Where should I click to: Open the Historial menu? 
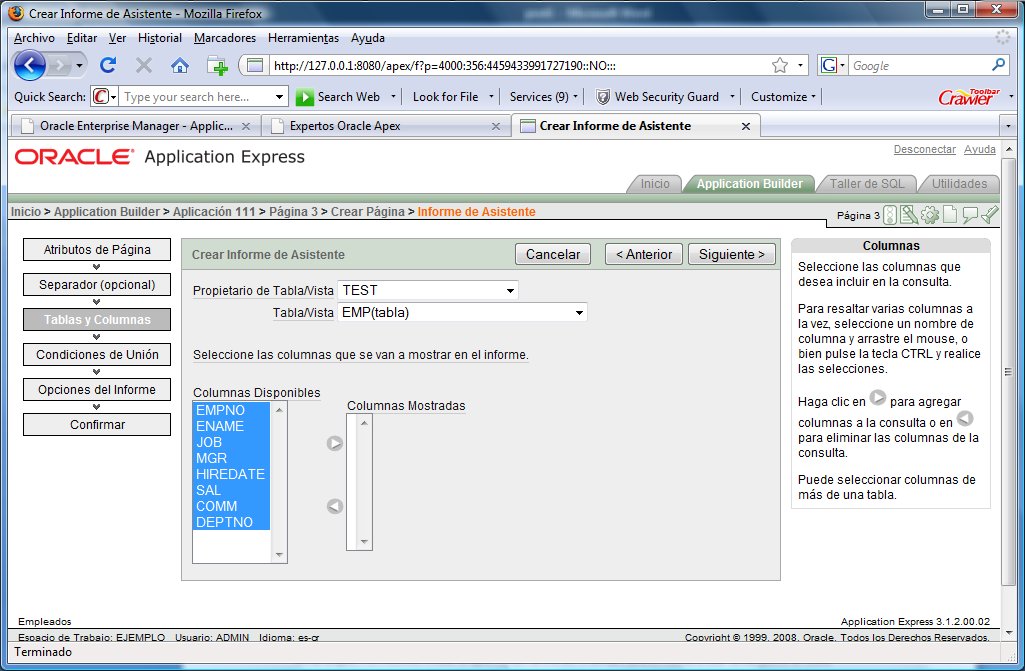pyautogui.click(x=160, y=38)
